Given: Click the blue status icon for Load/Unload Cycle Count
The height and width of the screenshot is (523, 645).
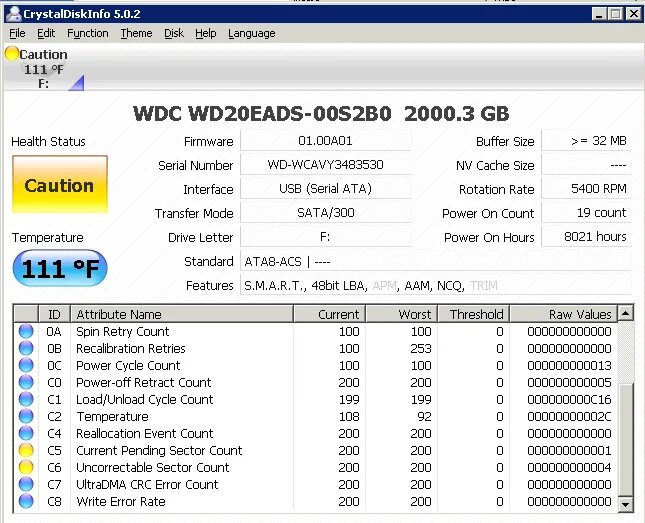Looking at the screenshot, I should pyautogui.click(x=26, y=399).
